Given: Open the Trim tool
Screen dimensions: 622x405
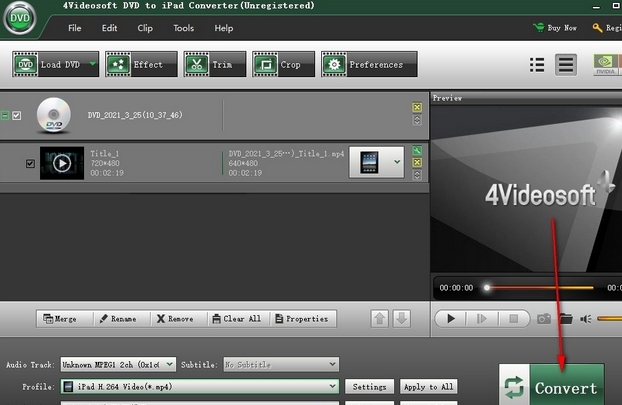Looking at the screenshot, I should 215,64.
